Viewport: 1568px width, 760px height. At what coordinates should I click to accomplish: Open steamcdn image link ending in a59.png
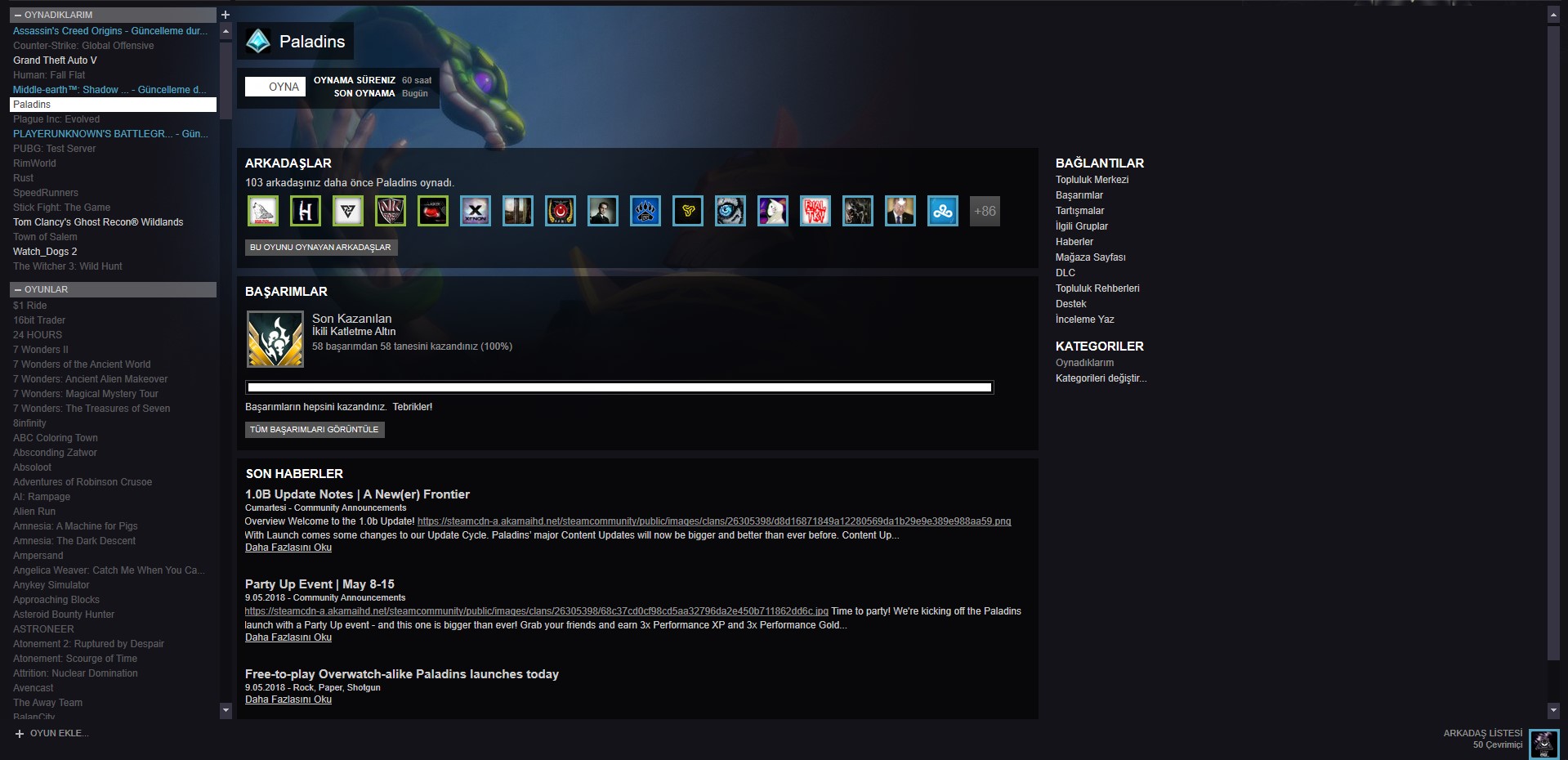[x=714, y=521]
